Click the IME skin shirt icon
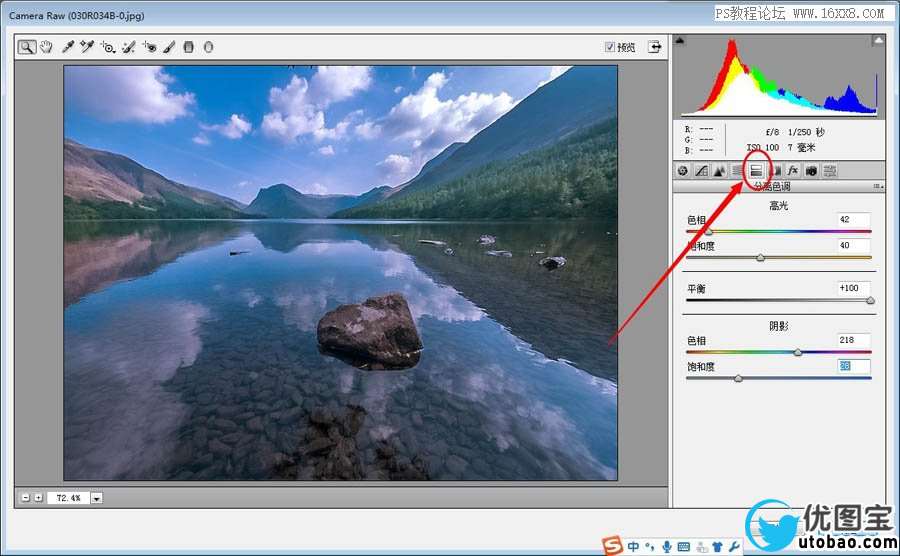 pos(717,546)
